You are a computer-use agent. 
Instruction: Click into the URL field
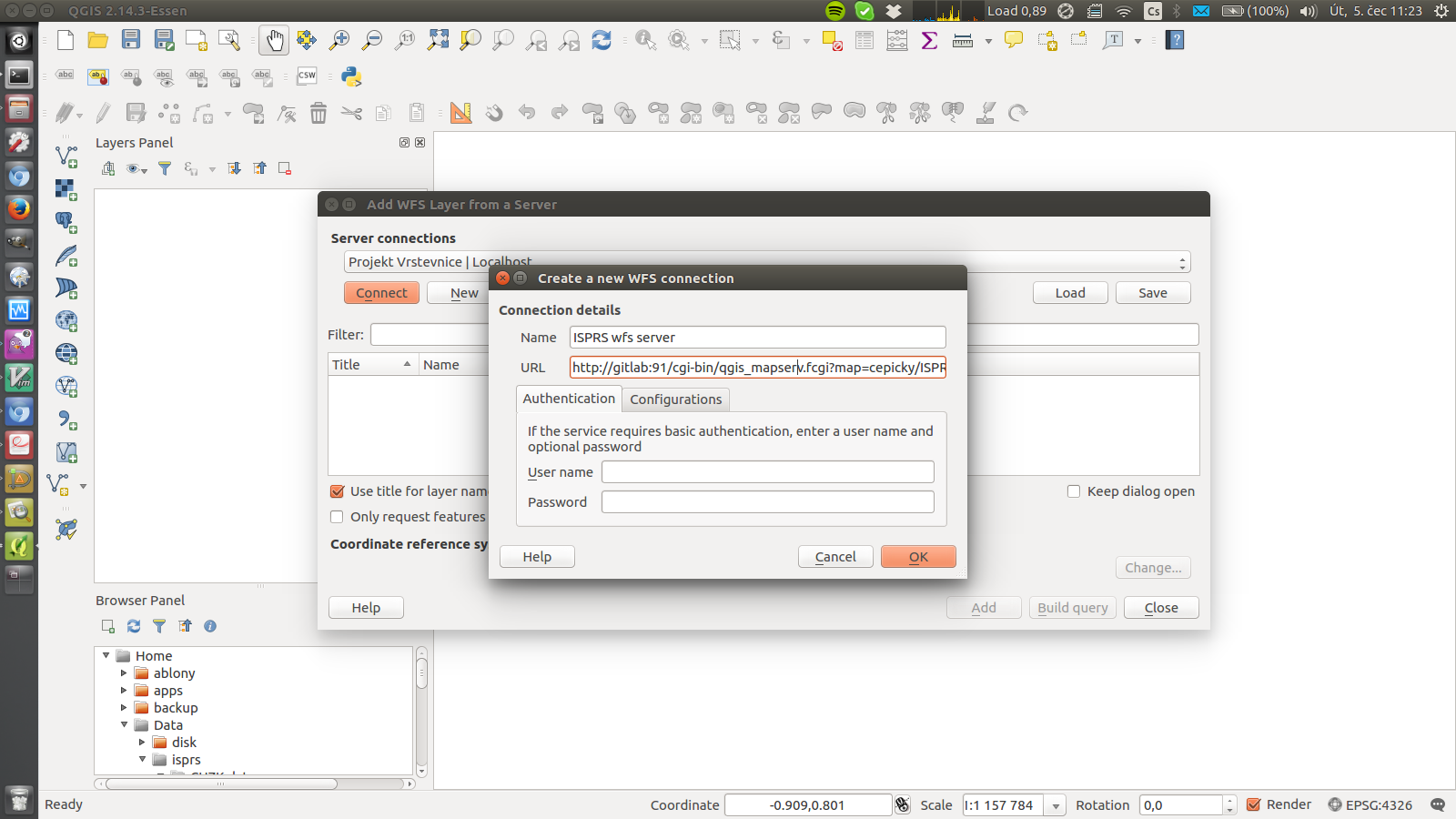pyautogui.click(x=757, y=368)
